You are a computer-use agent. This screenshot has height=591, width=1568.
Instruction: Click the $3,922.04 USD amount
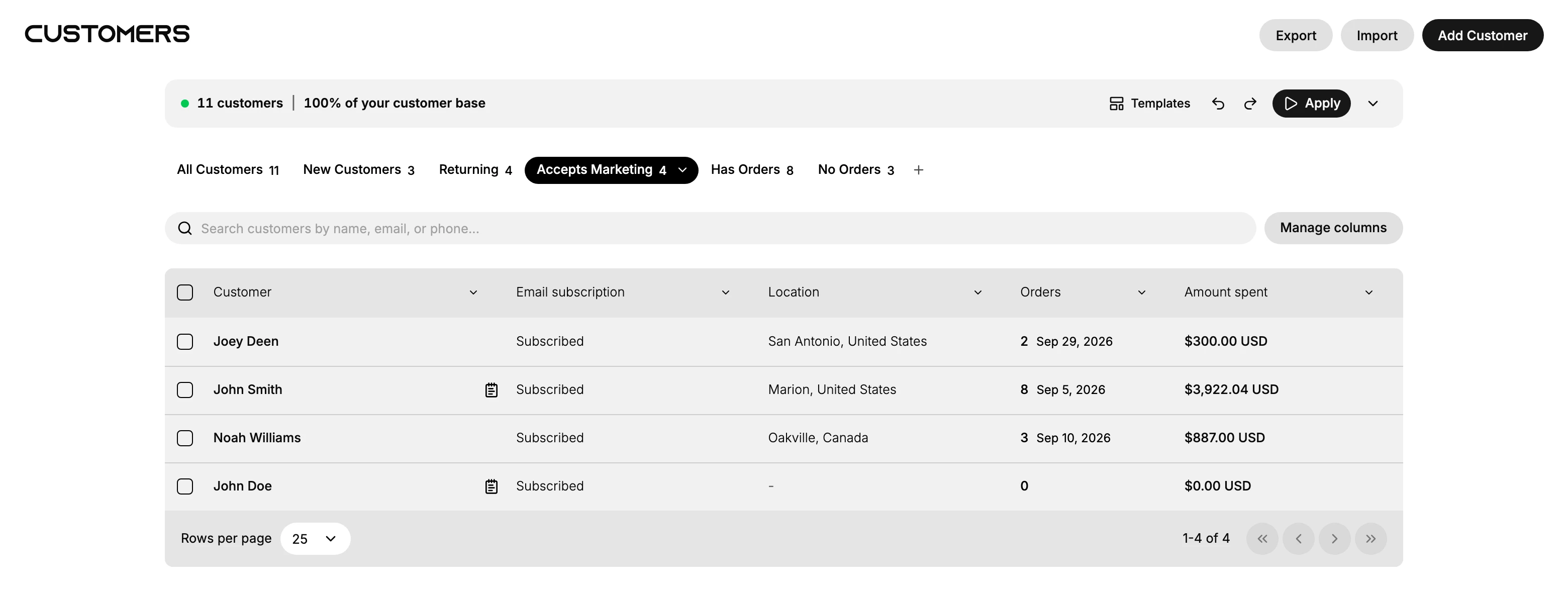tap(1231, 389)
